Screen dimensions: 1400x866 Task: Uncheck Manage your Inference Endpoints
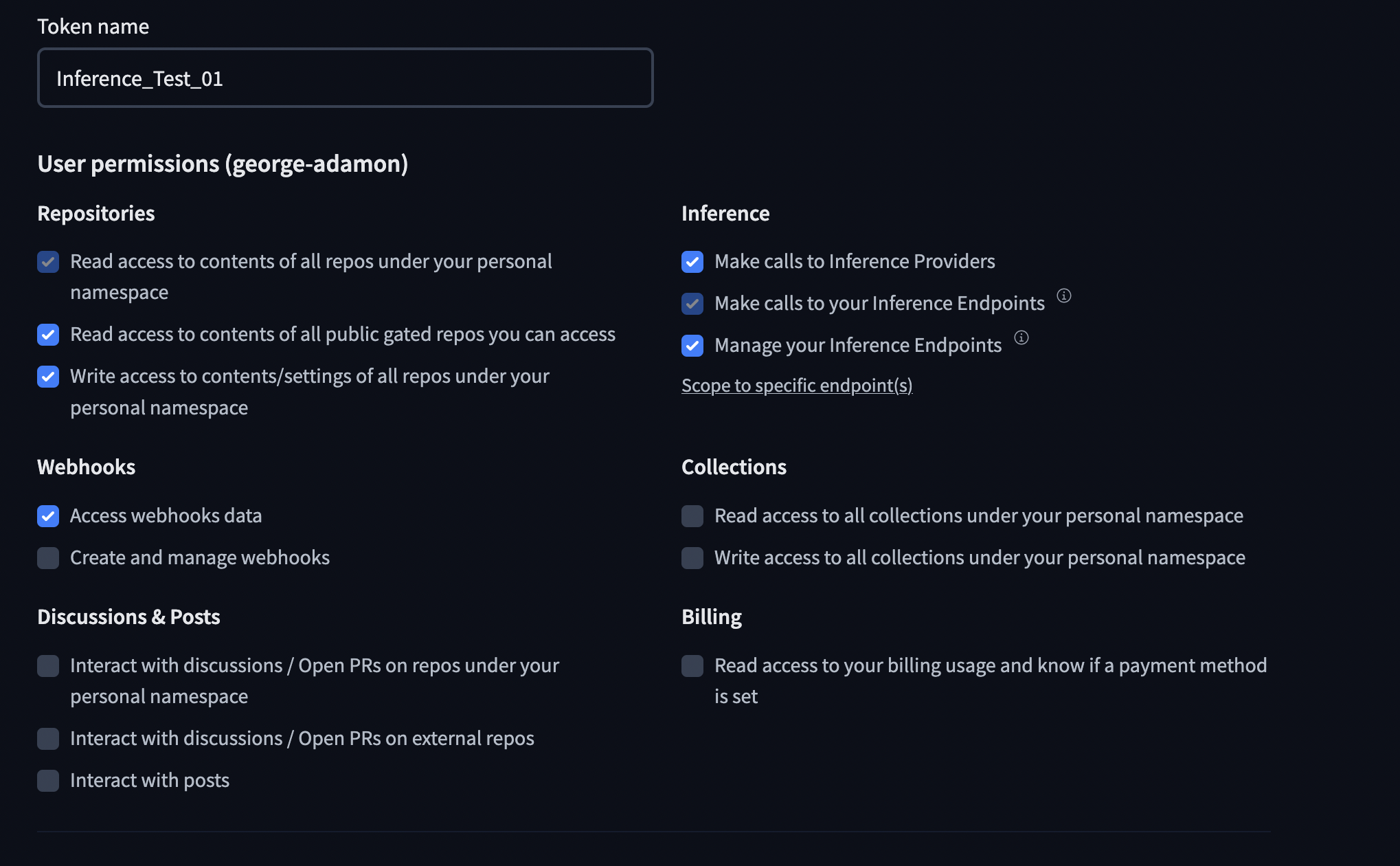point(692,346)
